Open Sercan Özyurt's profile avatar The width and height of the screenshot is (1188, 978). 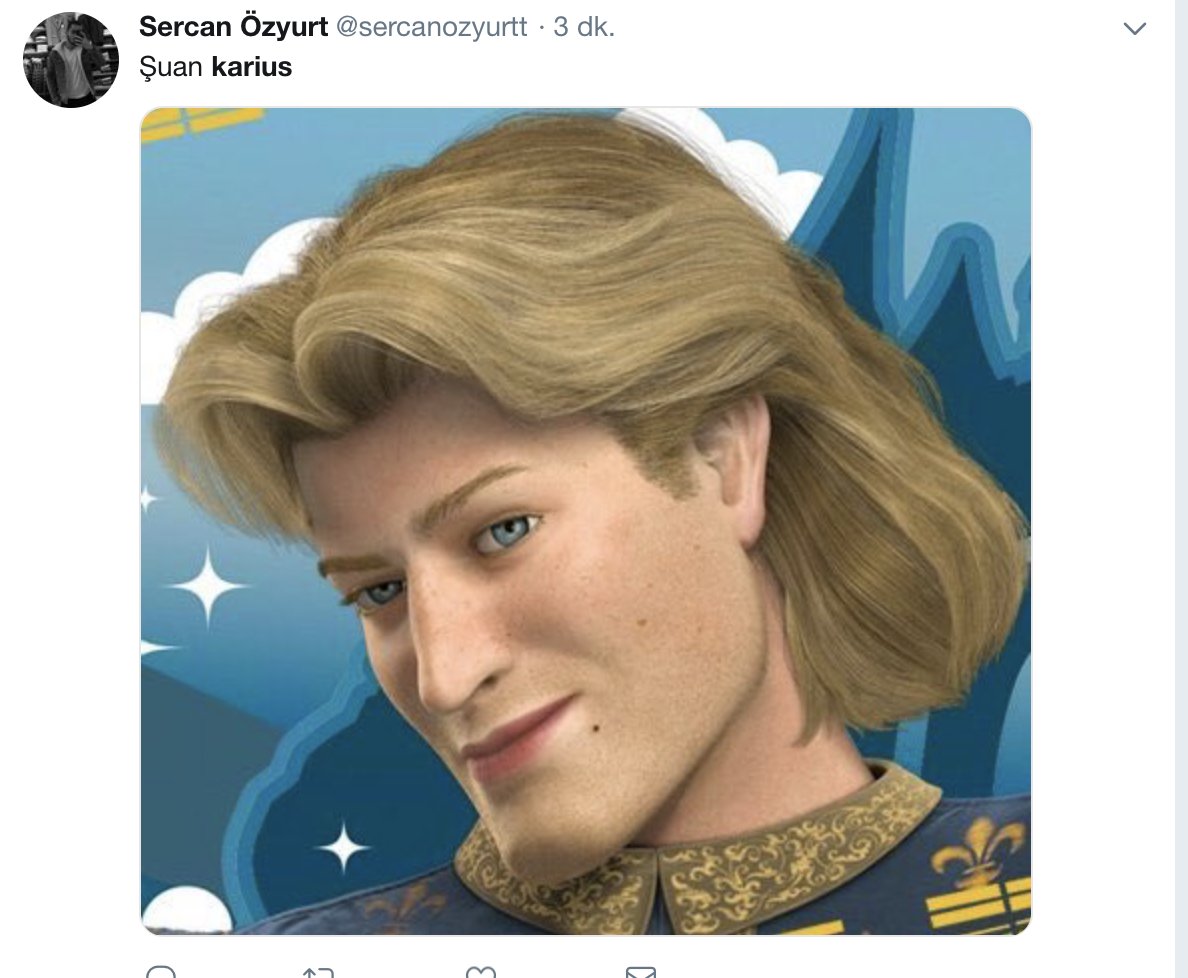pos(71,60)
